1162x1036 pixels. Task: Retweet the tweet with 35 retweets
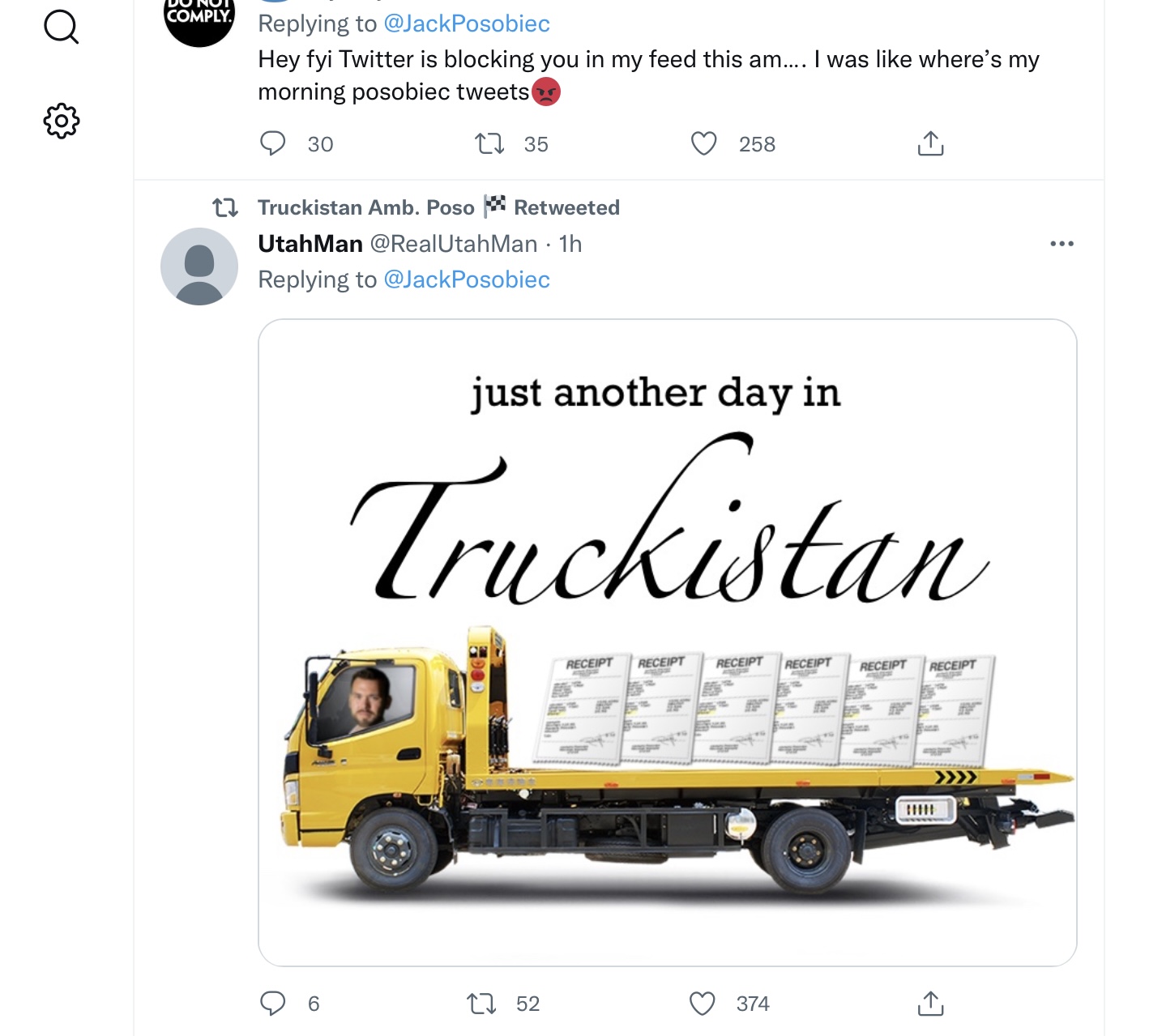489,144
